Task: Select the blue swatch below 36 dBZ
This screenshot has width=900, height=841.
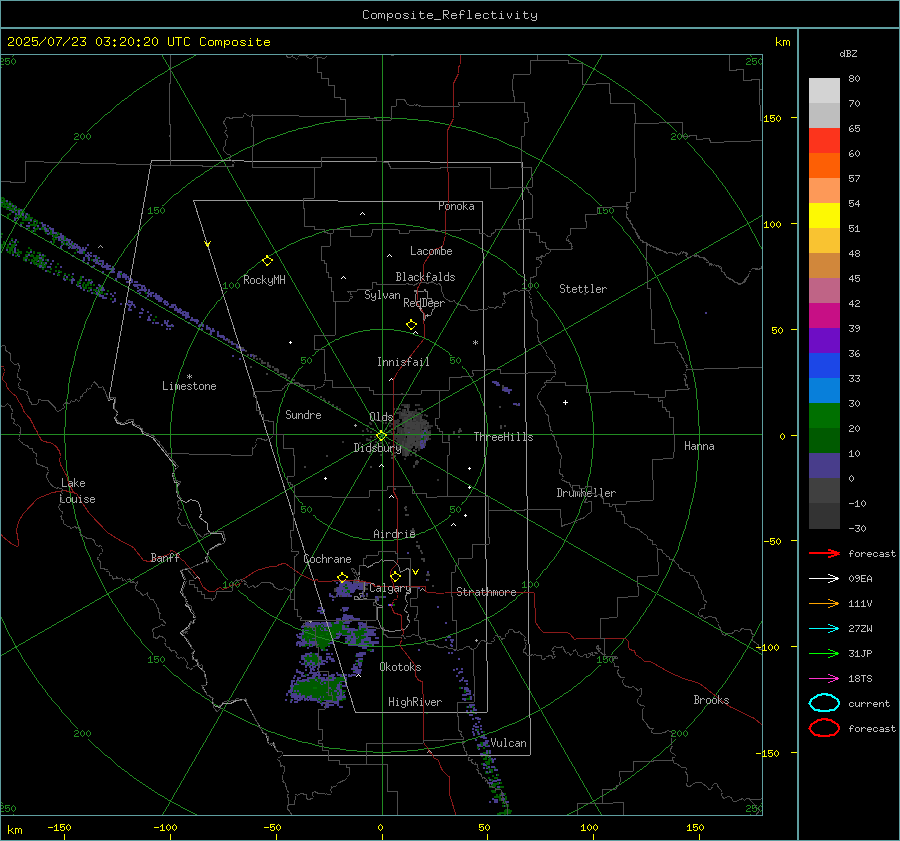Action: click(x=824, y=365)
